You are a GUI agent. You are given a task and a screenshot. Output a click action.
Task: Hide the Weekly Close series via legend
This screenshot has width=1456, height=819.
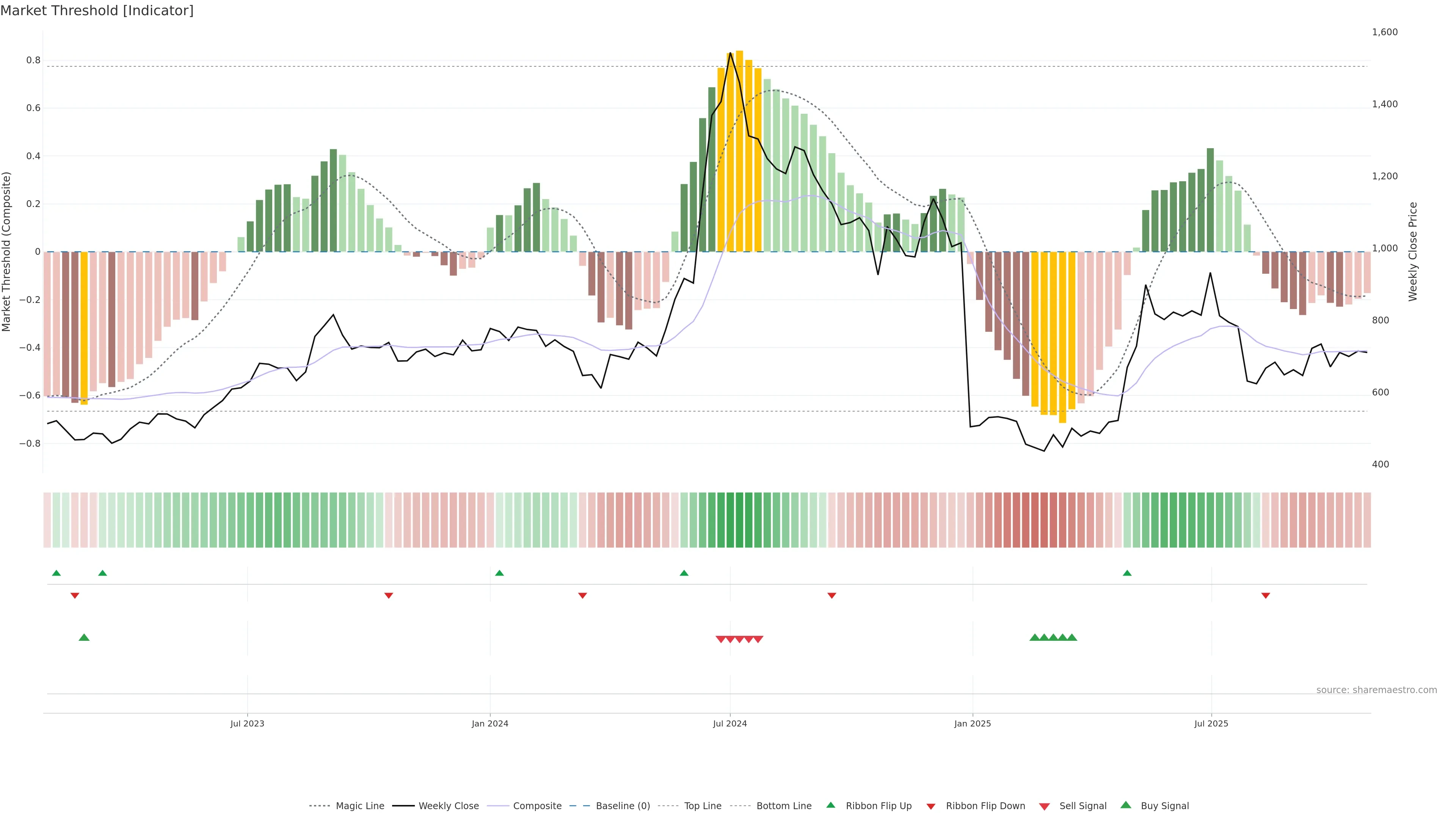(x=448, y=806)
